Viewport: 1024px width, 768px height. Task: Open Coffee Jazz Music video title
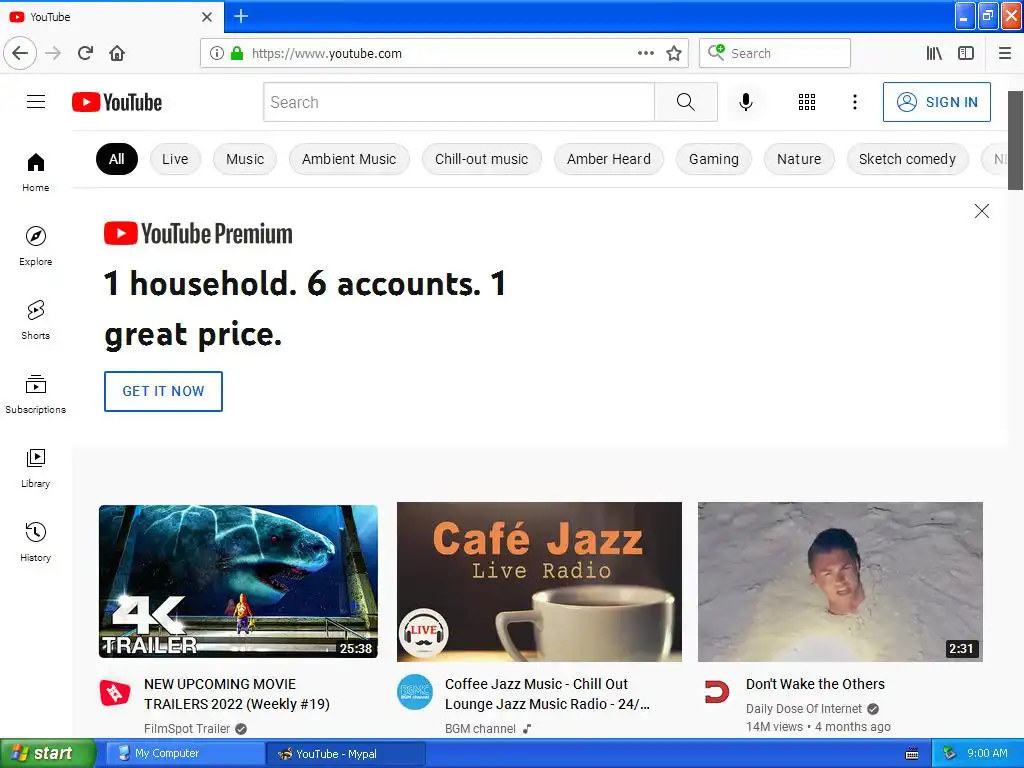click(547, 694)
